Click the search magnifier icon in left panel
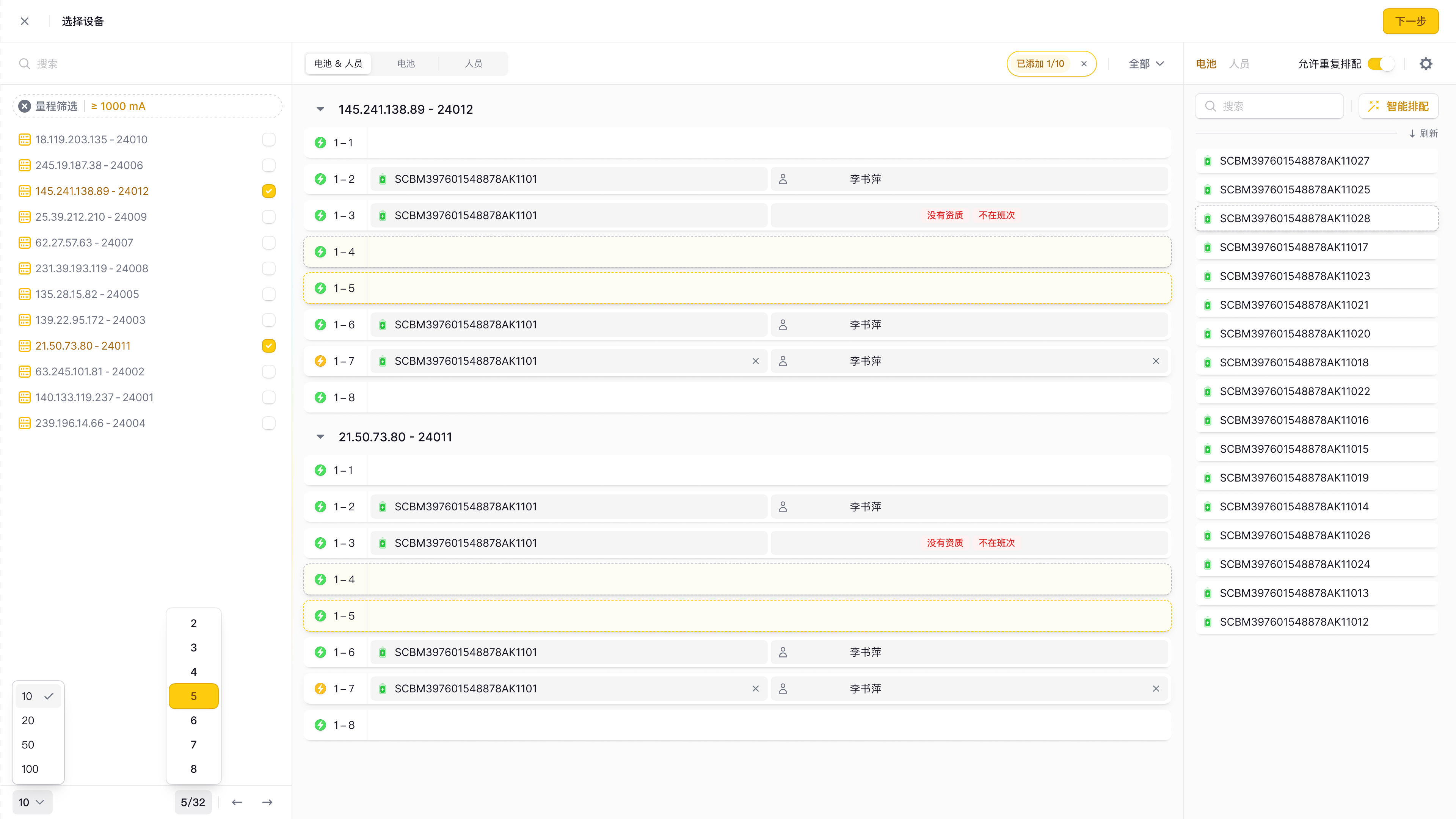Viewport: 1456px width, 819px height. coord(24,64)
